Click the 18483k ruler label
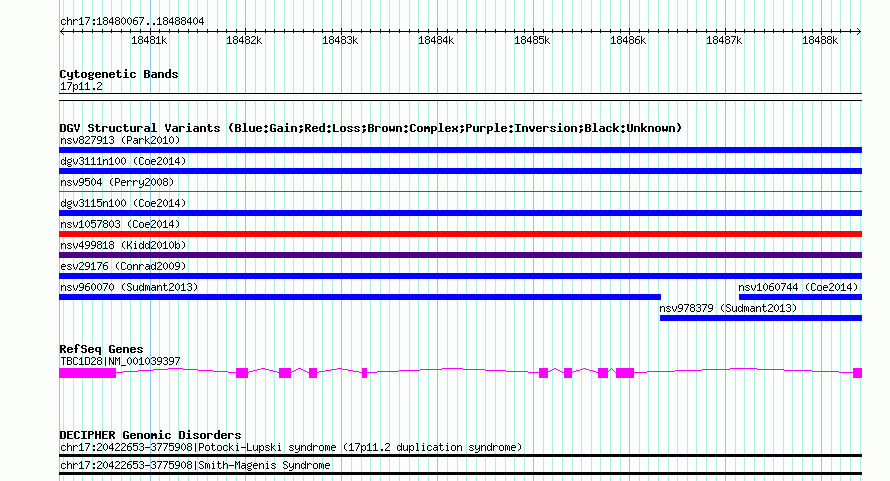890x481 pixels. click(x=340, y=40)
